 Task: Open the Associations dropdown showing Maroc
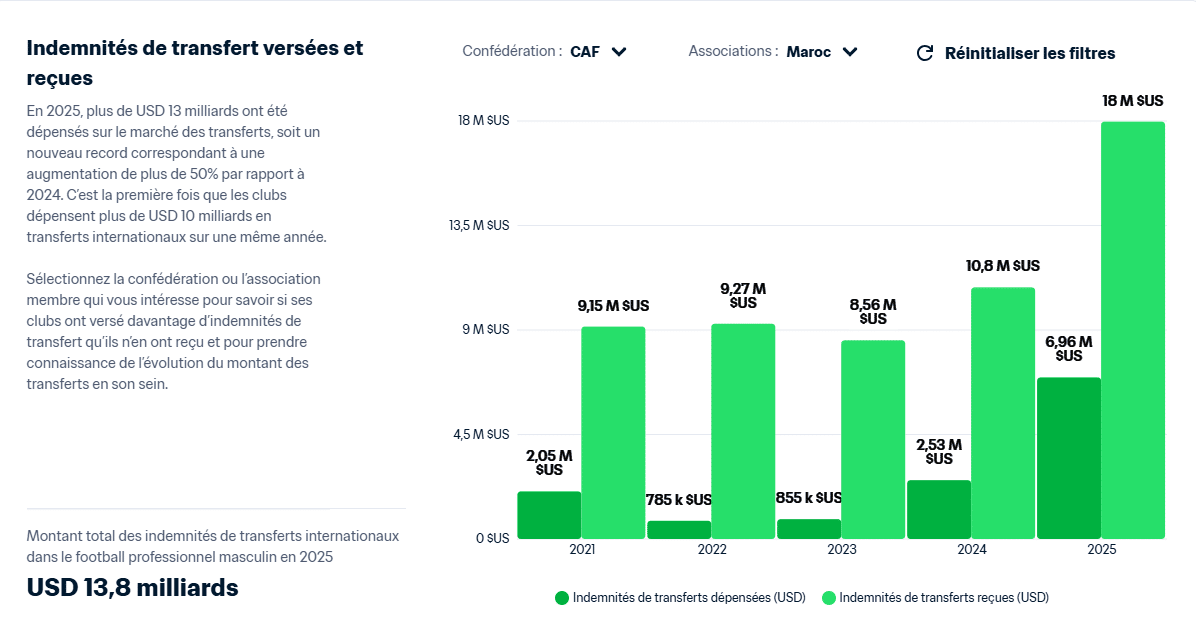[x=820, y=51]
